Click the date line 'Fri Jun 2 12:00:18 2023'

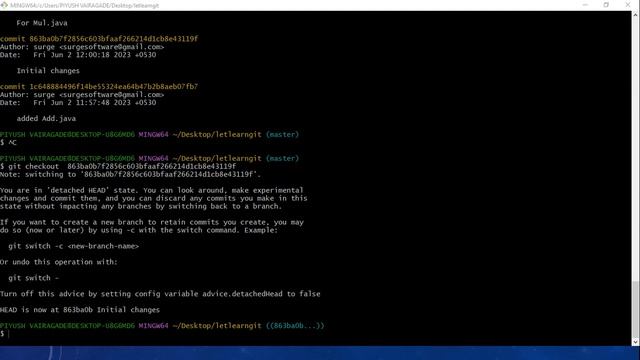(x=78, y=55)
